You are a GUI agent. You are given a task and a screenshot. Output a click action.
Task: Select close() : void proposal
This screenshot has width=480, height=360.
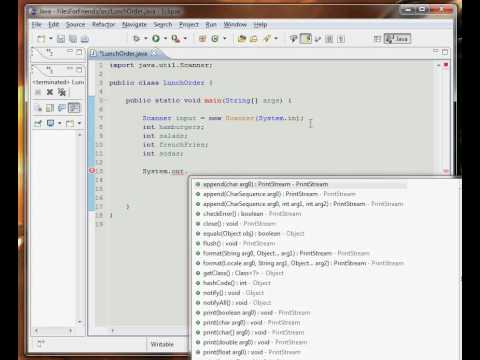click(x=239, y=224)
